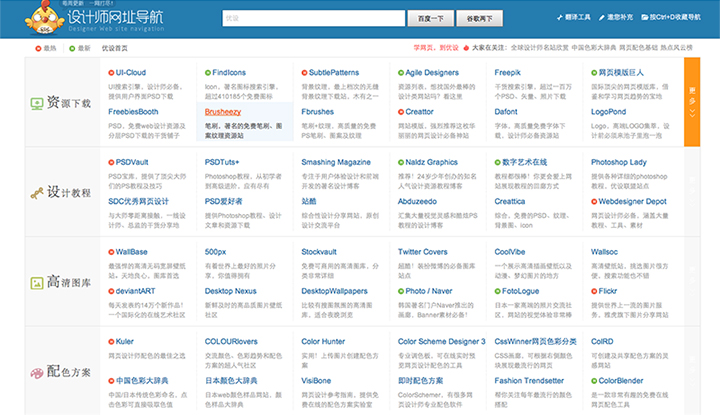
Task: Open 建您补充 in the header
Action: coord(617,19)
